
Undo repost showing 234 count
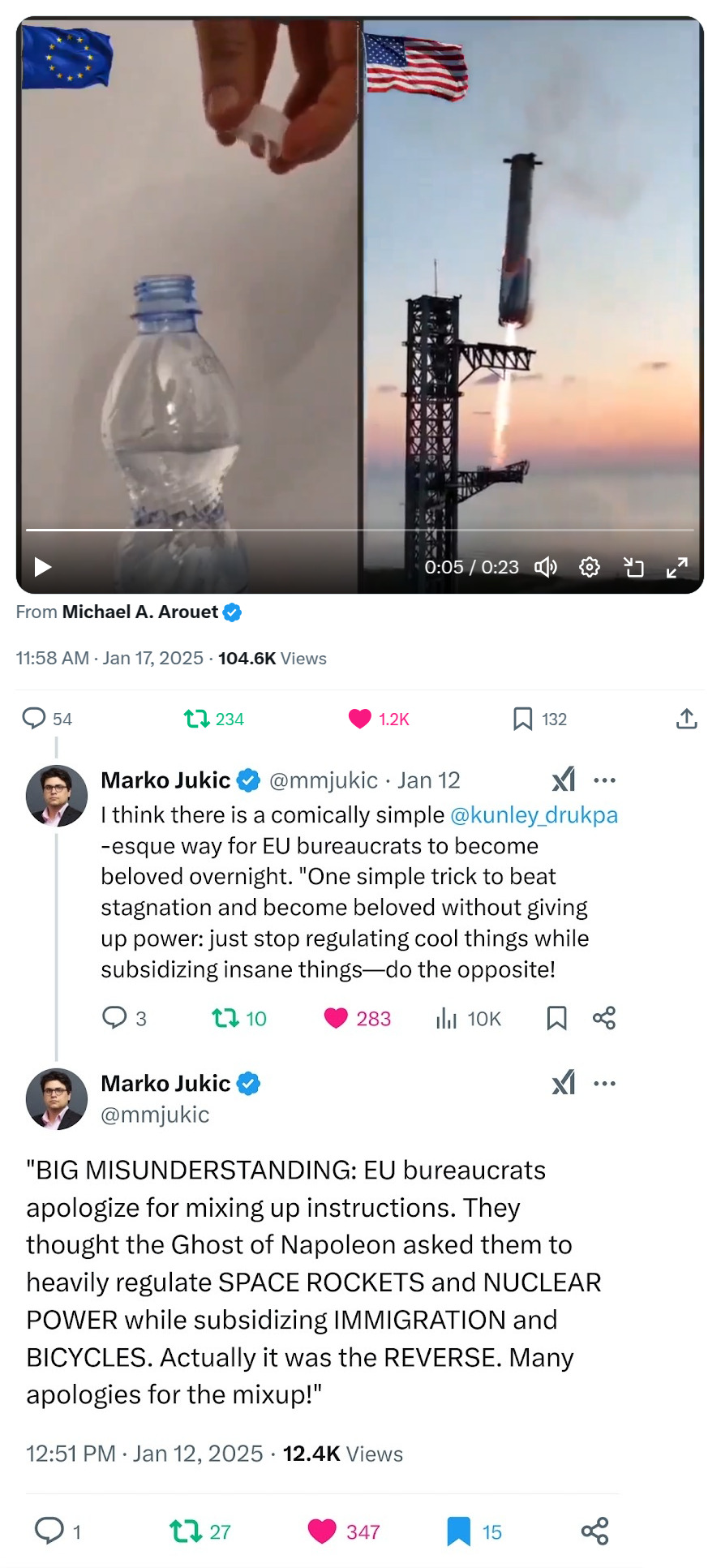[x=197, y=719]
